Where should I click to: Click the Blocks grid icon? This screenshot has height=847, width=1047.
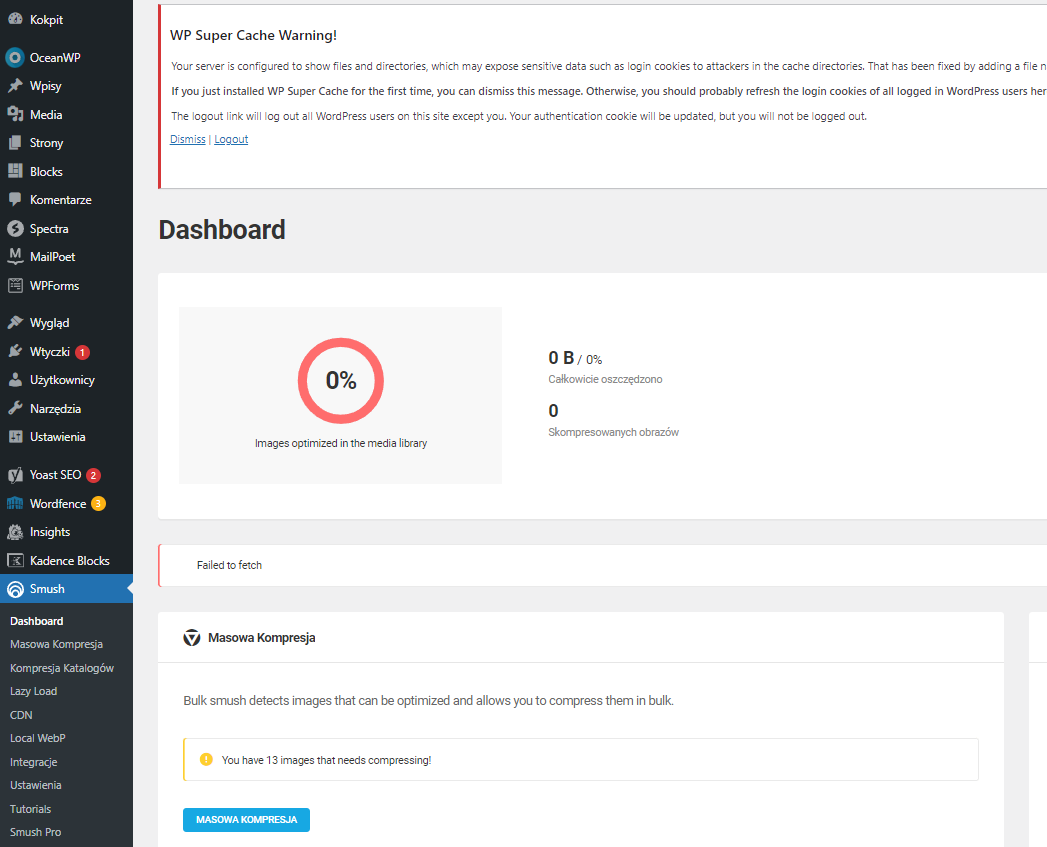click(x=15, y=171)
